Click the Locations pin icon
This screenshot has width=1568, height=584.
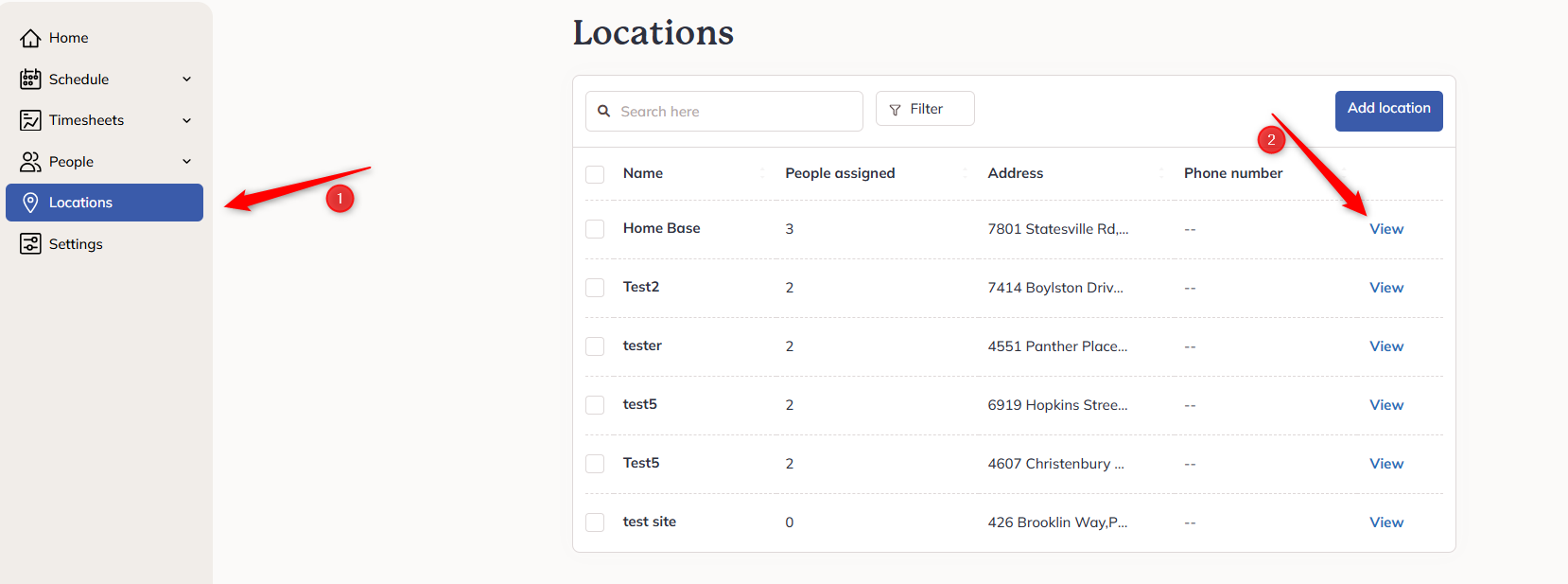(x=30, y=203)
